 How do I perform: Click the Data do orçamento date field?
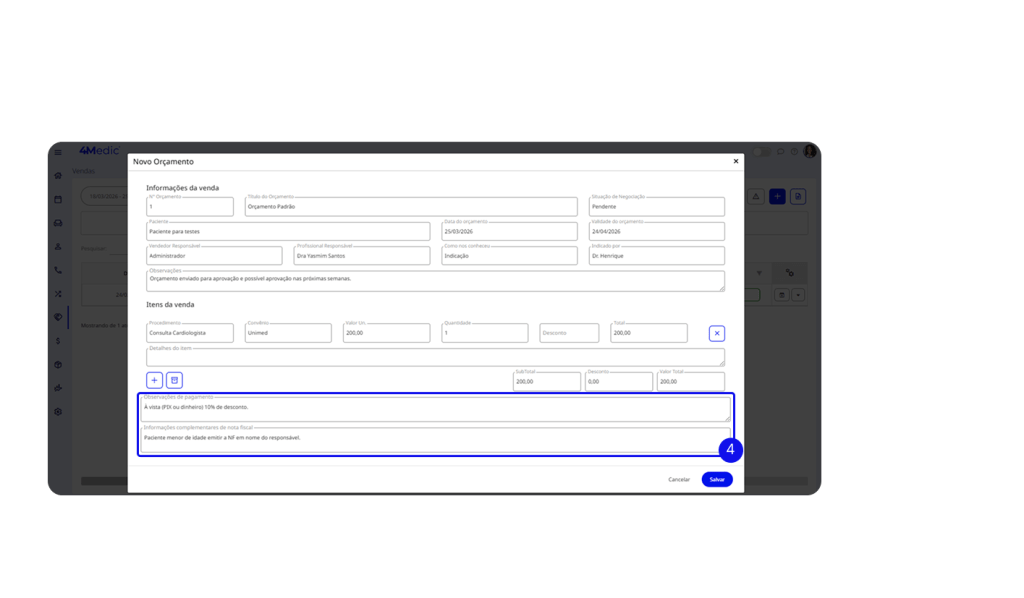point(508,232)
